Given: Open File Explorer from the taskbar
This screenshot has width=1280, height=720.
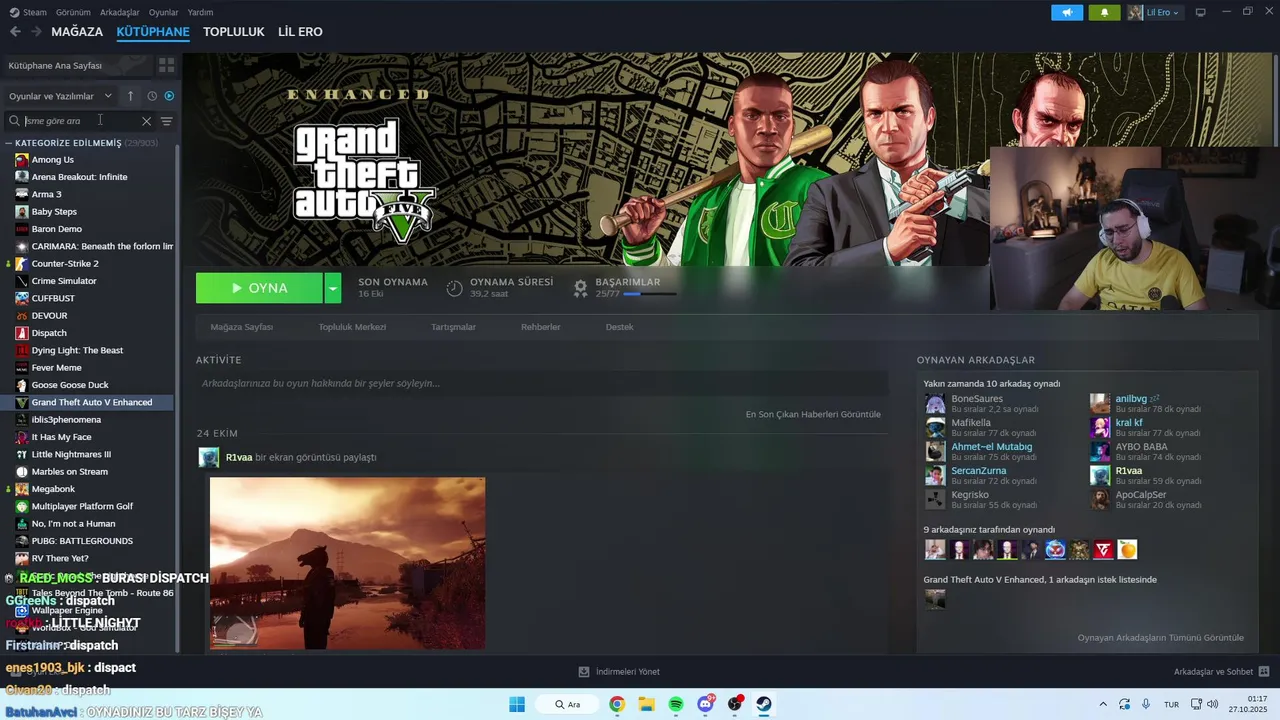Looking at the screenshot, I should [x=646, y=704].
